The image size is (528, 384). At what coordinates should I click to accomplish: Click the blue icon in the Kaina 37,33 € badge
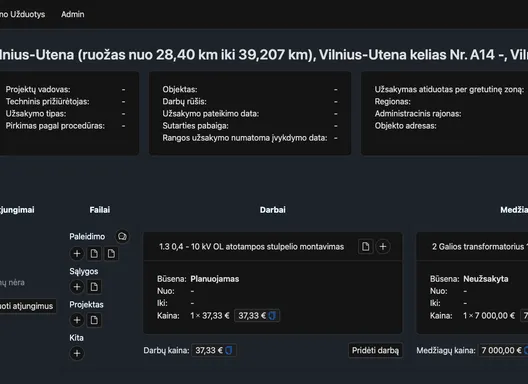click(272, 316)
